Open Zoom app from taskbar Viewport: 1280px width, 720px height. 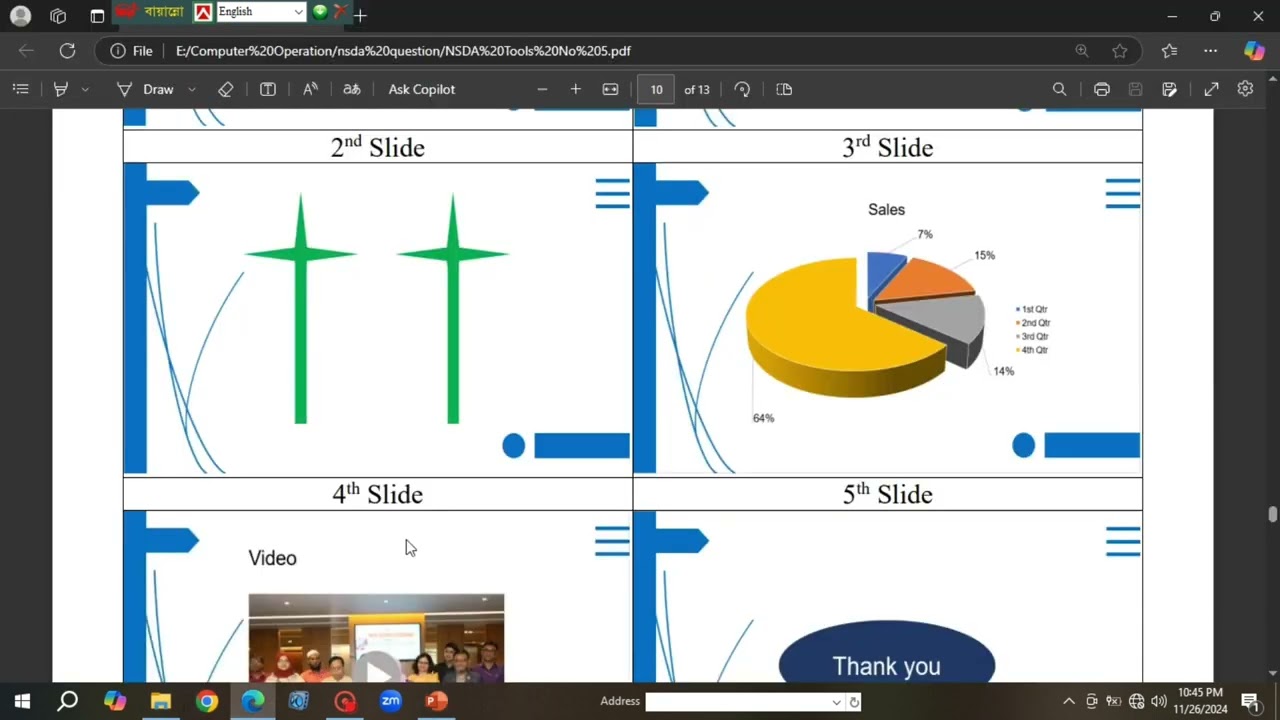390,701
